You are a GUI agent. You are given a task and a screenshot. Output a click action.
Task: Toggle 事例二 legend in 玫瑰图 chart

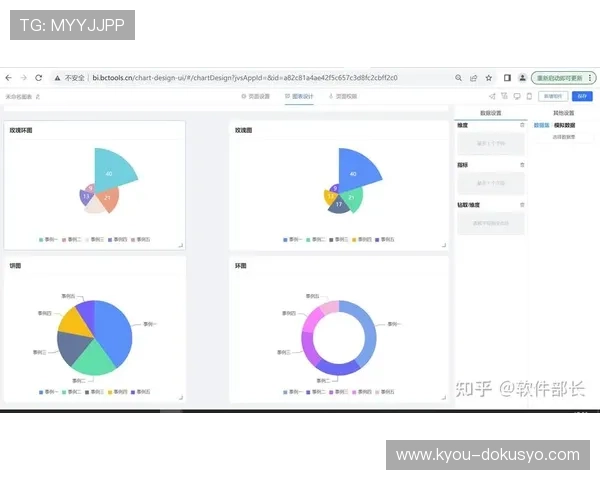(x=316, y=239)
